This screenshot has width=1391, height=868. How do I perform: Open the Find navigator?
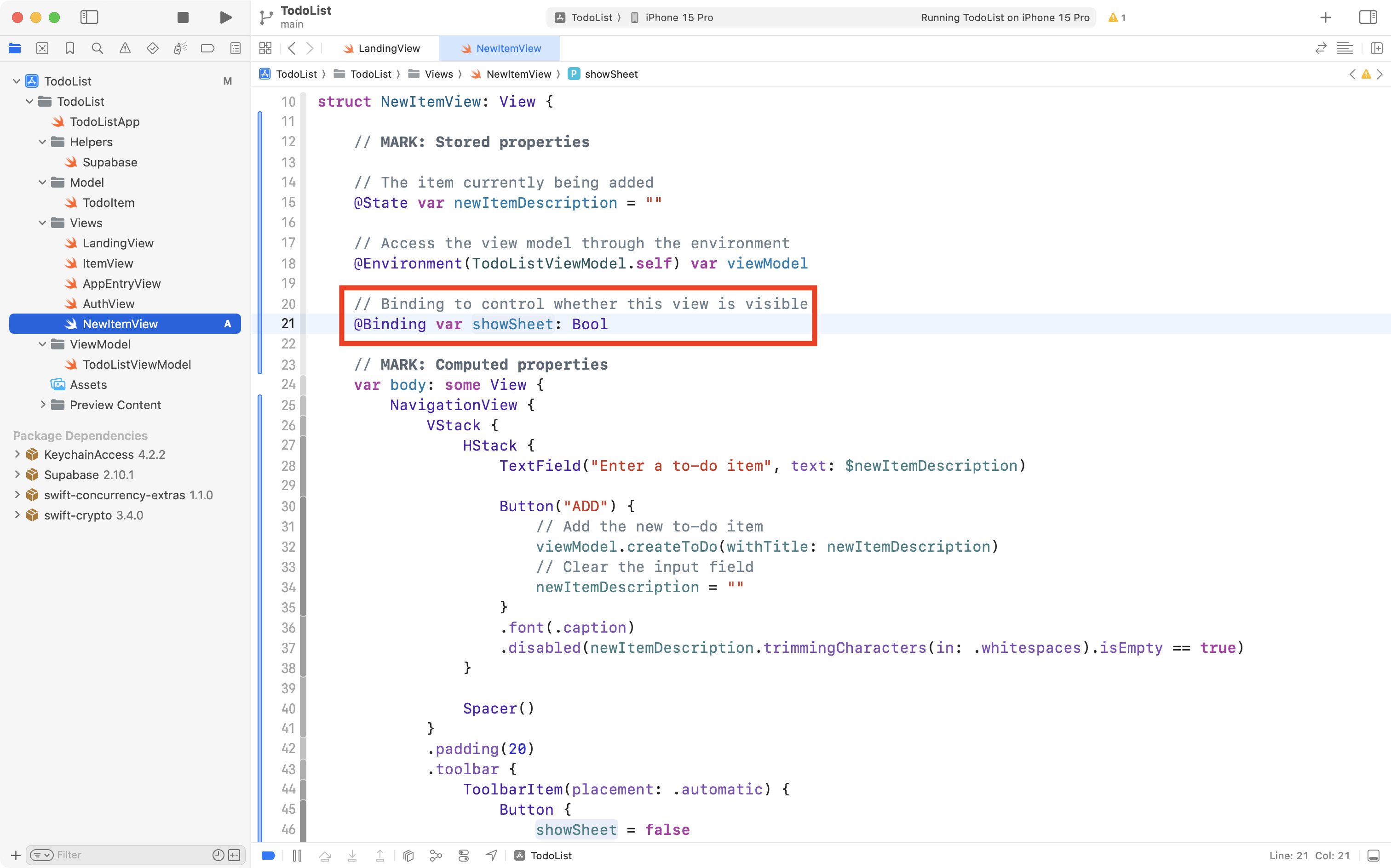[97, 48]
